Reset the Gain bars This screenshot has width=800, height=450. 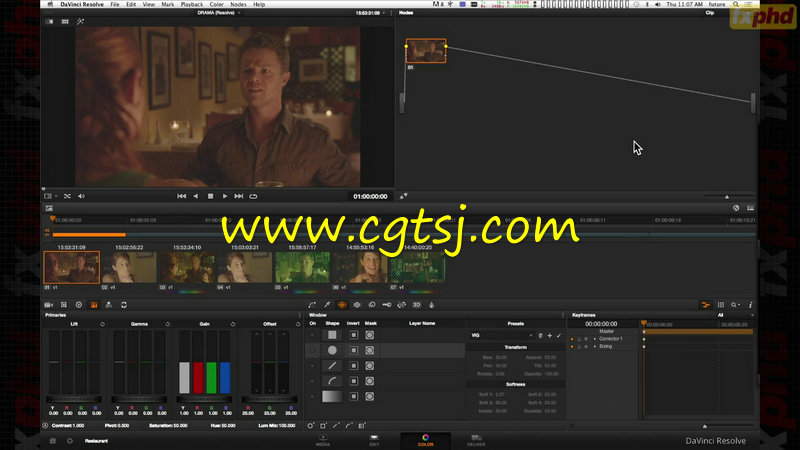(233, 324)
